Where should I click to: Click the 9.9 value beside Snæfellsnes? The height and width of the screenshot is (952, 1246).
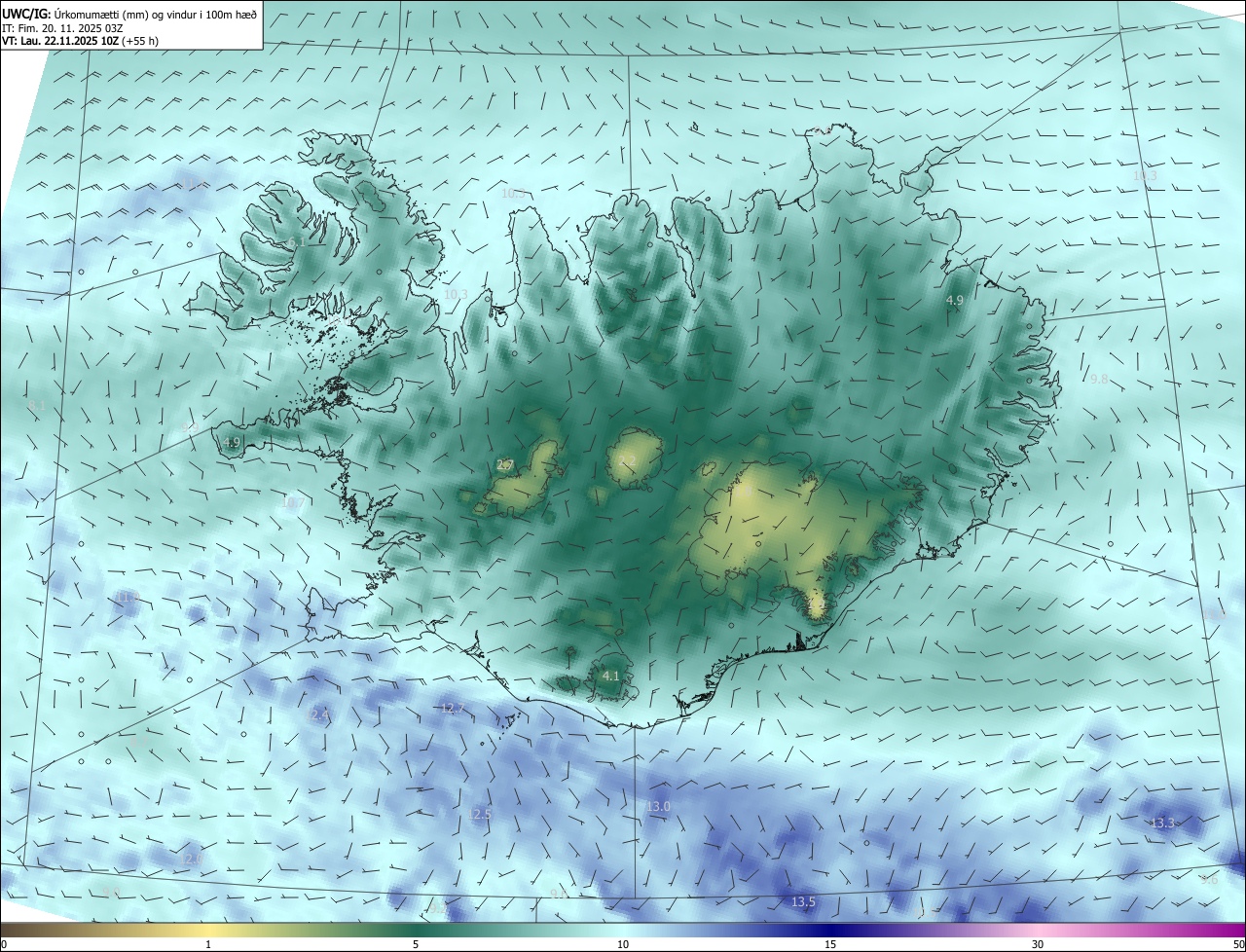click(192, 427)
